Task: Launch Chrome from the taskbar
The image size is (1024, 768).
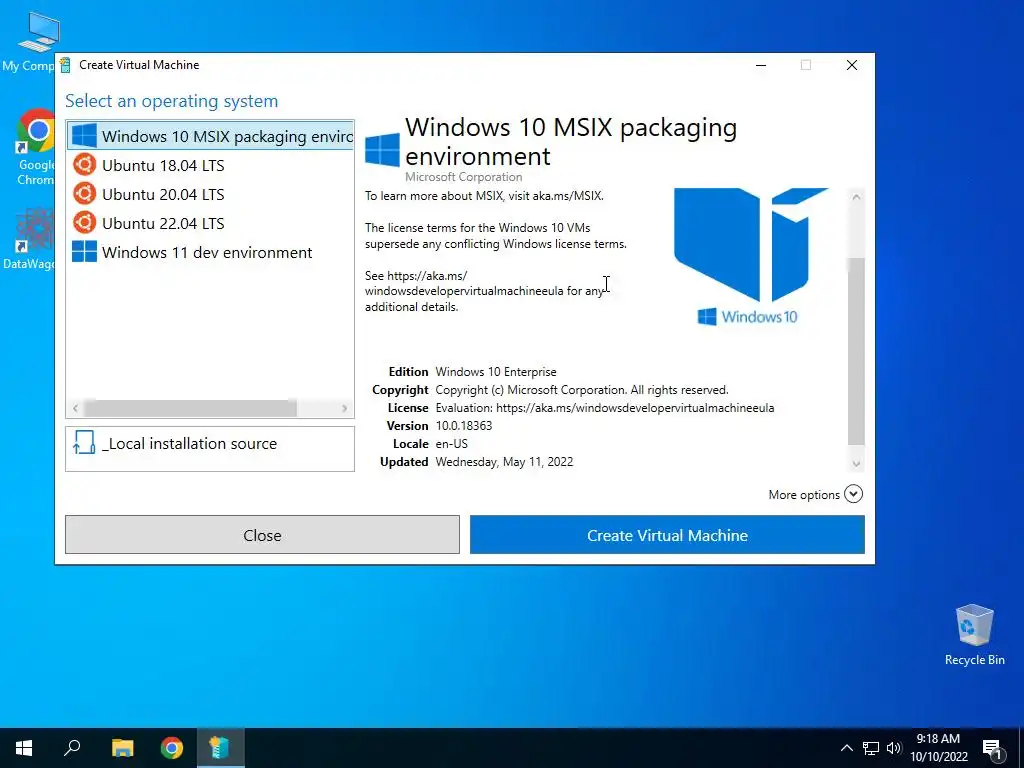Action: (172, 748)
